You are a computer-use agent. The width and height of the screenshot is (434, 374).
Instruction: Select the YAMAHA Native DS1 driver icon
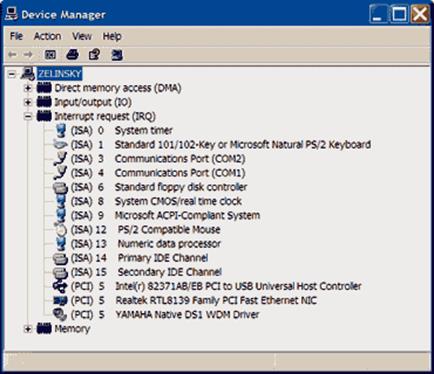click(60, 314)
